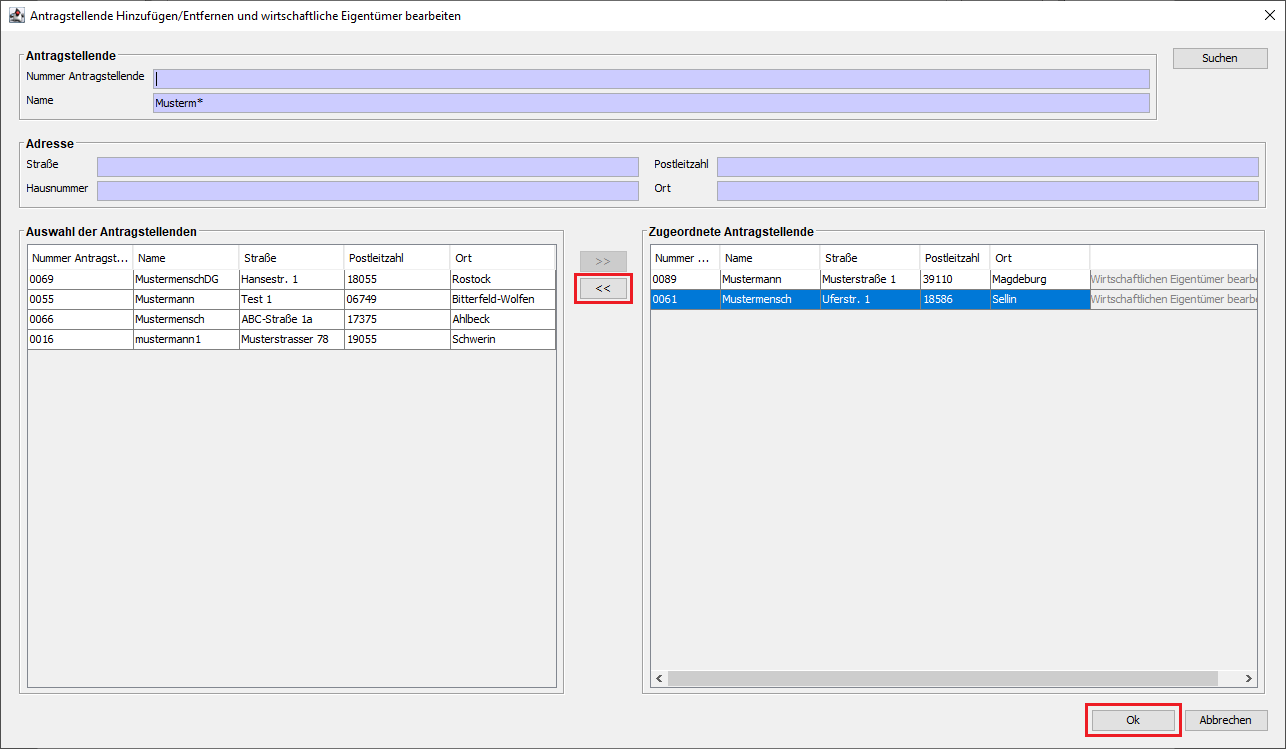The height and width of the screenshot is (749, 1286).
Task: Sort assigned table by Nummer header
Action: (x=685, y=258)
